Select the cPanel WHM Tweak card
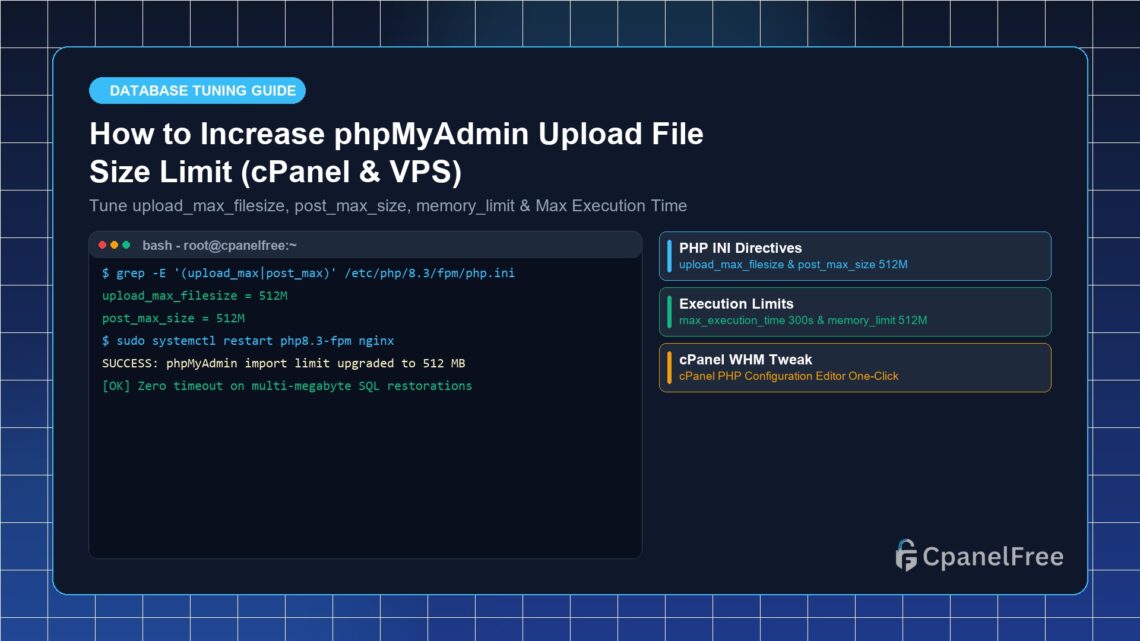Screen dimensions: 1140x641 (x=855, y=368)
